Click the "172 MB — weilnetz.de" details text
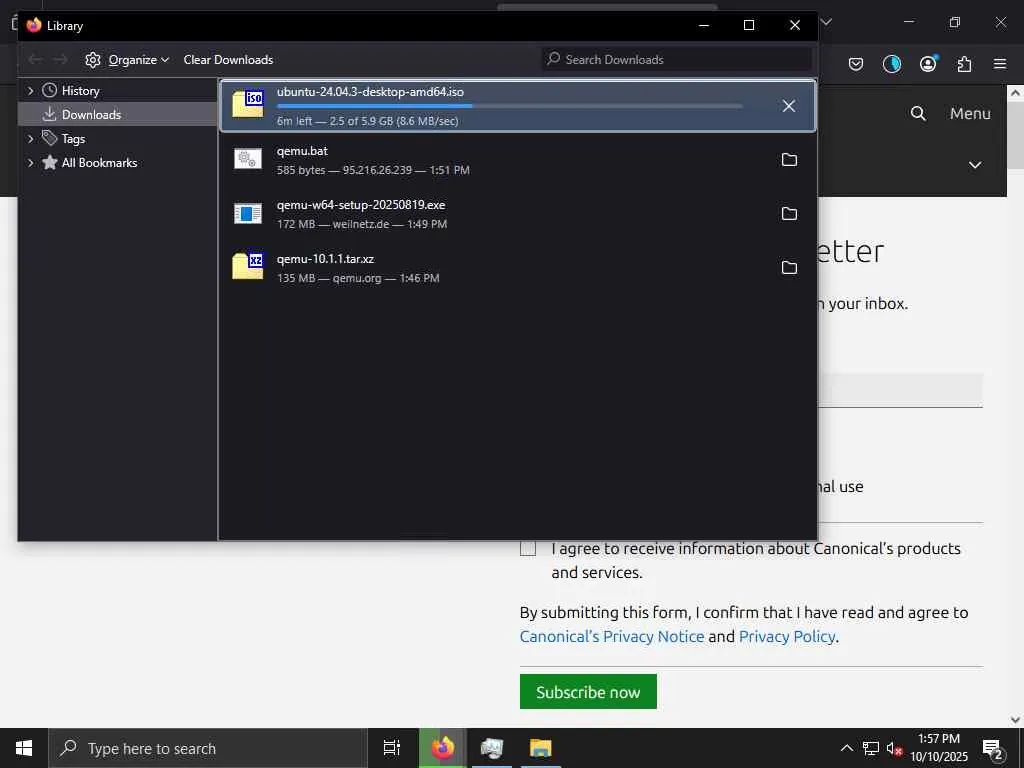 362,224
